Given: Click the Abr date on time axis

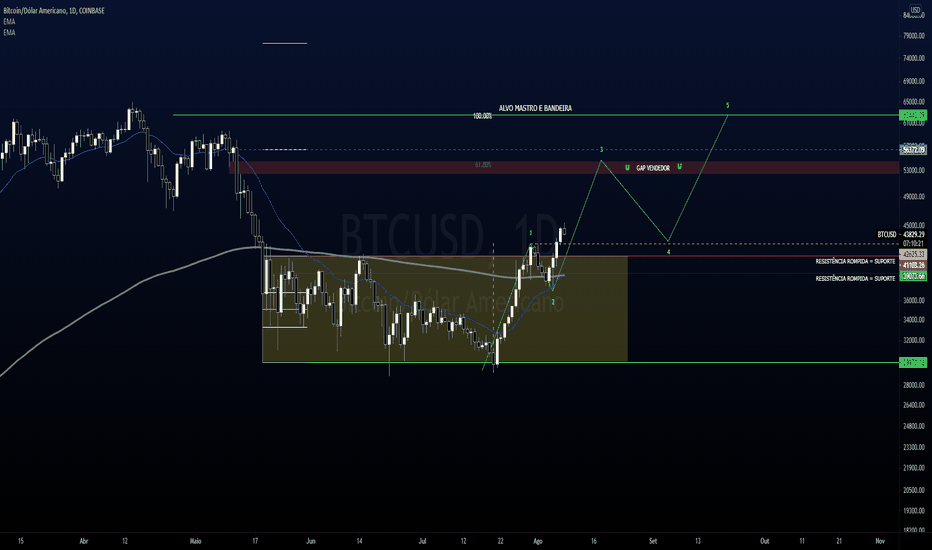Looking at the screenshot, I should pyautogui.click(x=84, y=541).
